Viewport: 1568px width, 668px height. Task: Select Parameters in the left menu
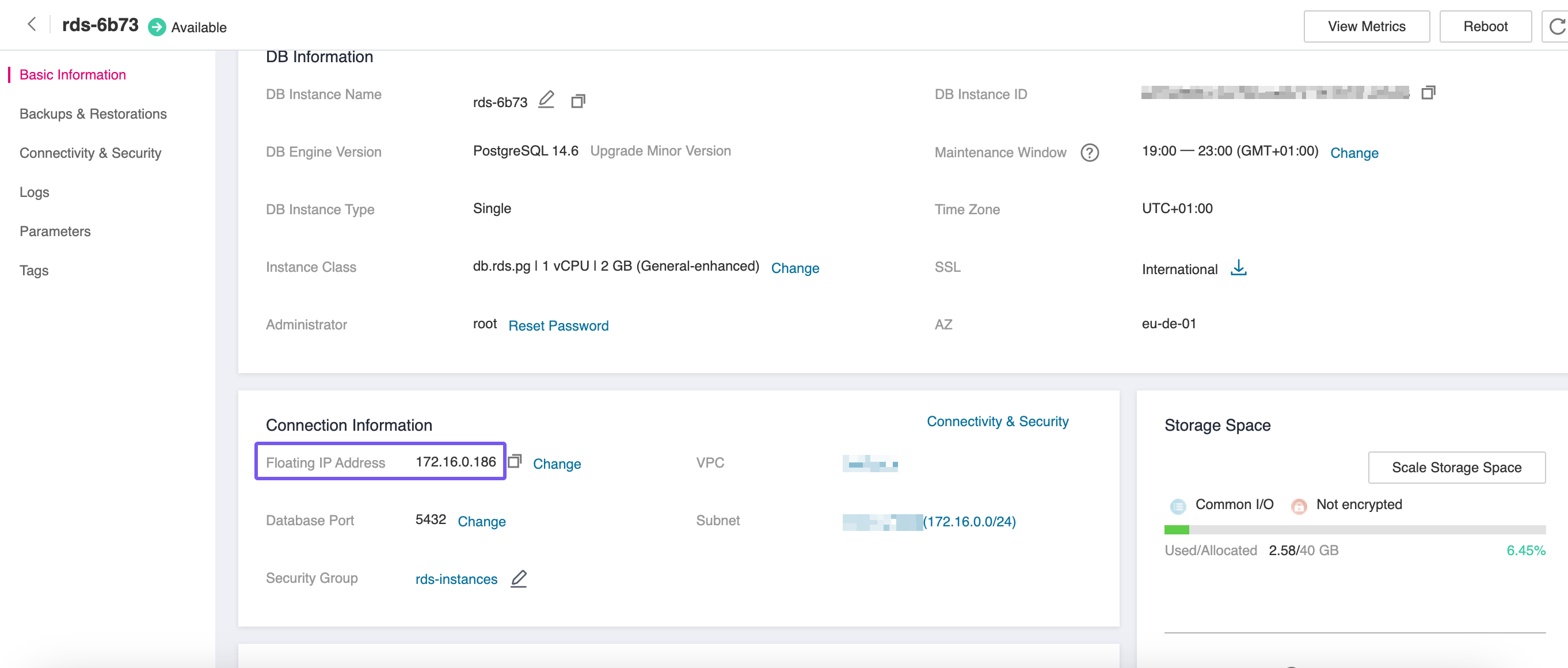[x=55, y=231]
